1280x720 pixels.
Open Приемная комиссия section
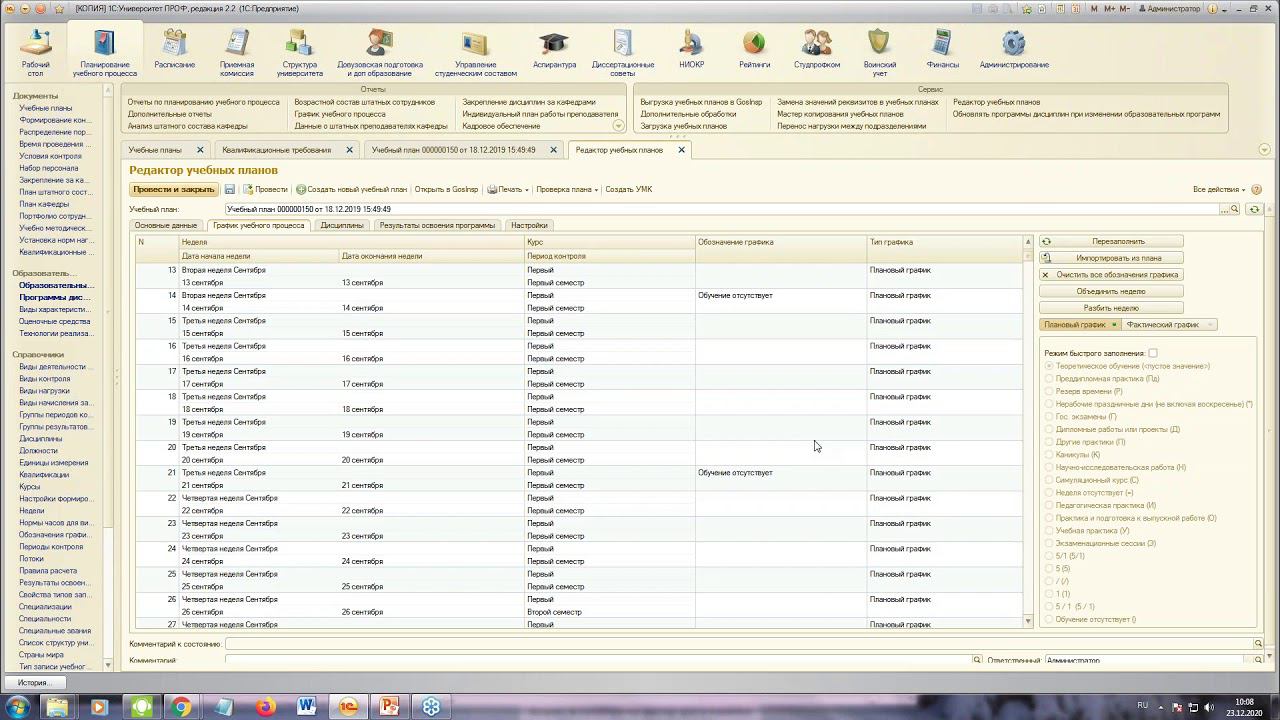point(237,52)
